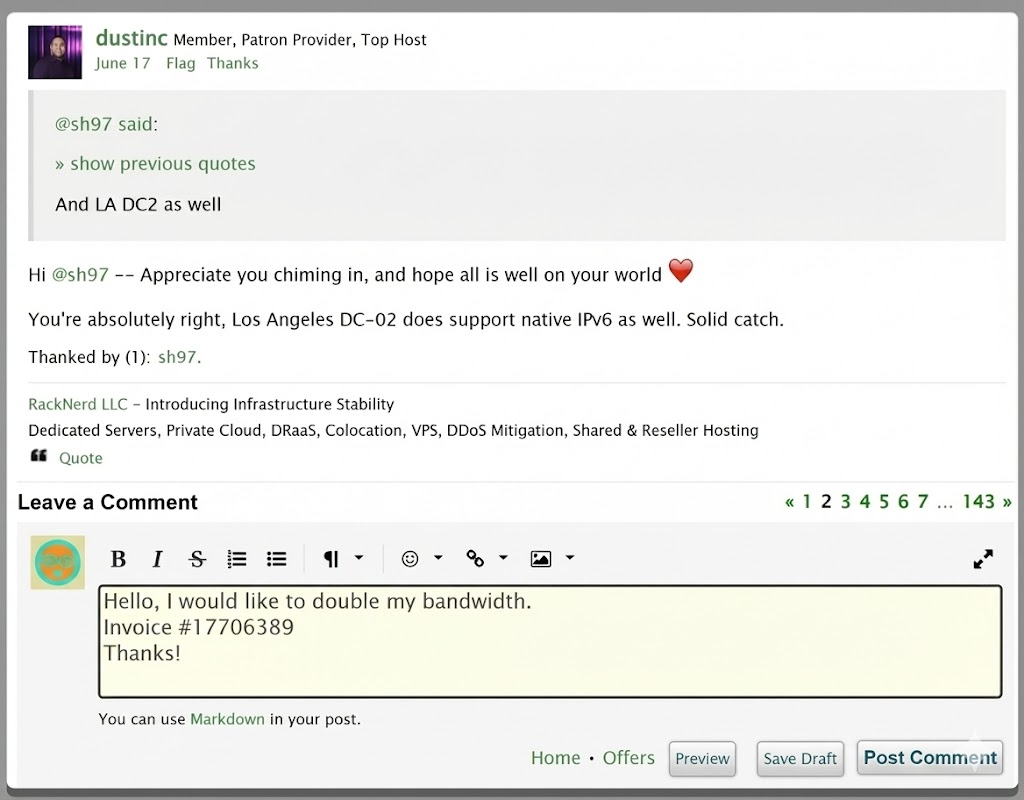
Task: Apply strikethrough formatting to text
Action: tap(197, 559)
